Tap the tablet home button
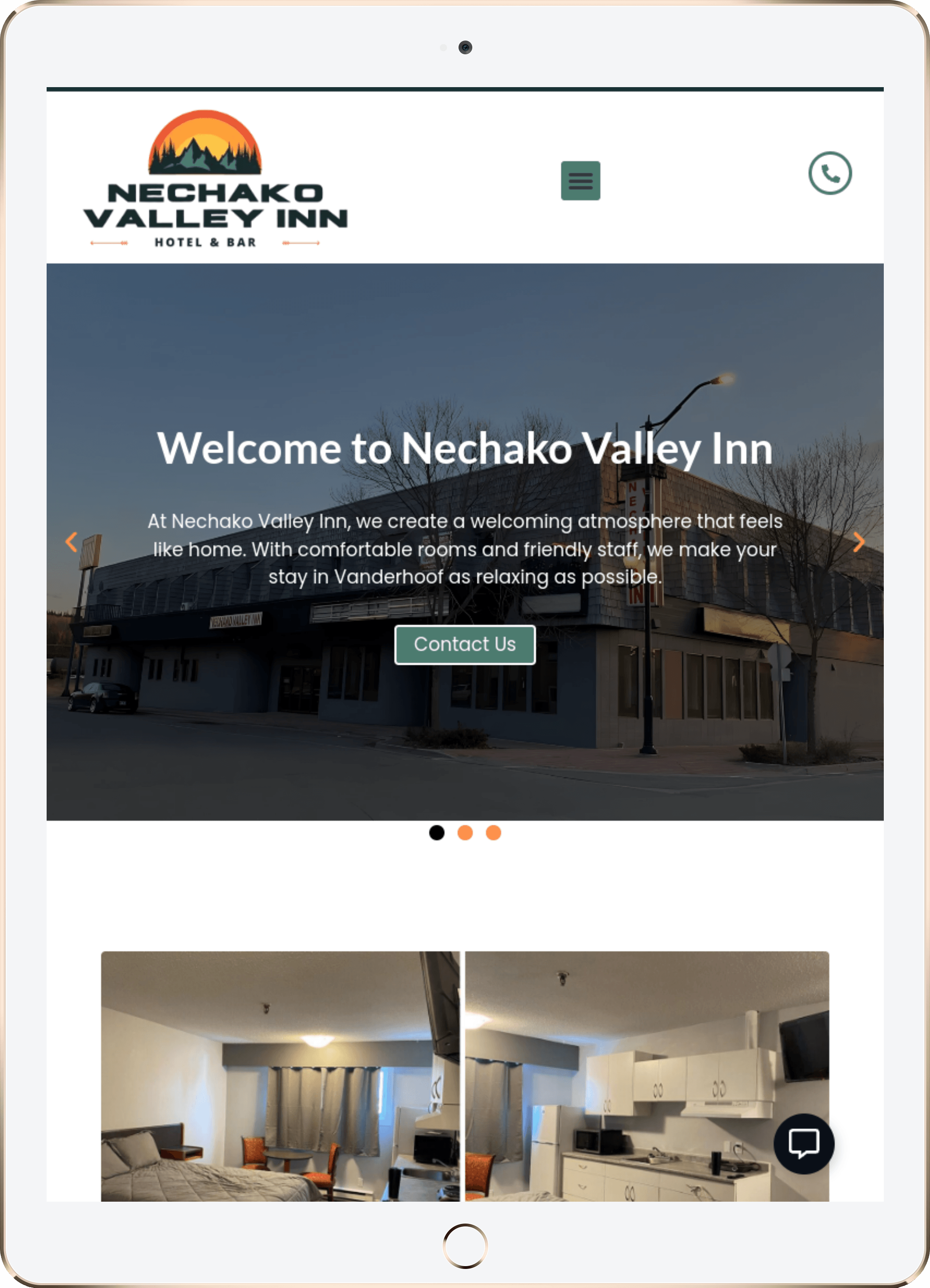The image size is (930, 1288). click(x=465, y=1245)
